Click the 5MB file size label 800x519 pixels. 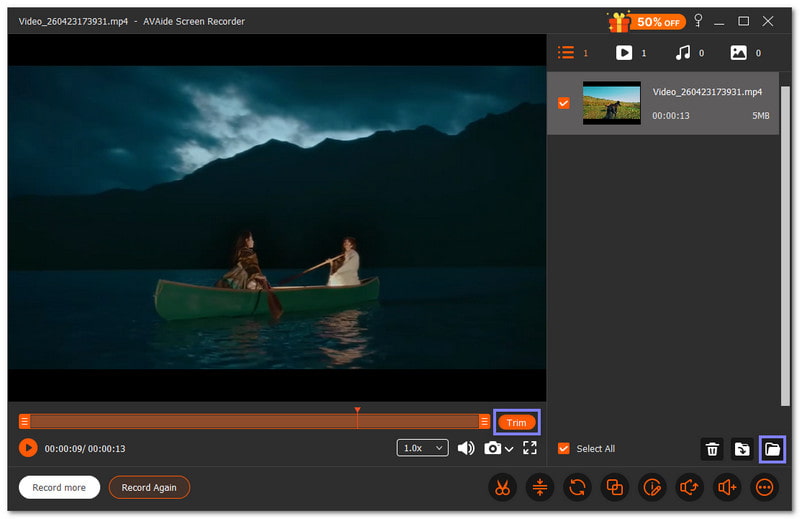click(x=760, y=116)
